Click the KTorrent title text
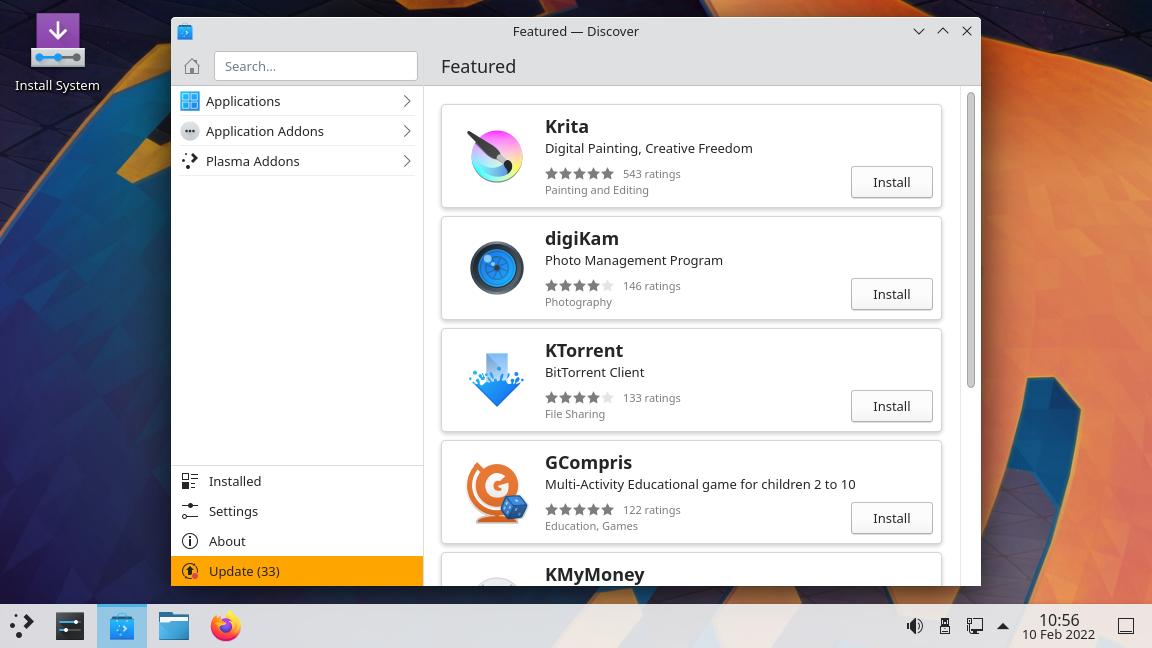 584,350
